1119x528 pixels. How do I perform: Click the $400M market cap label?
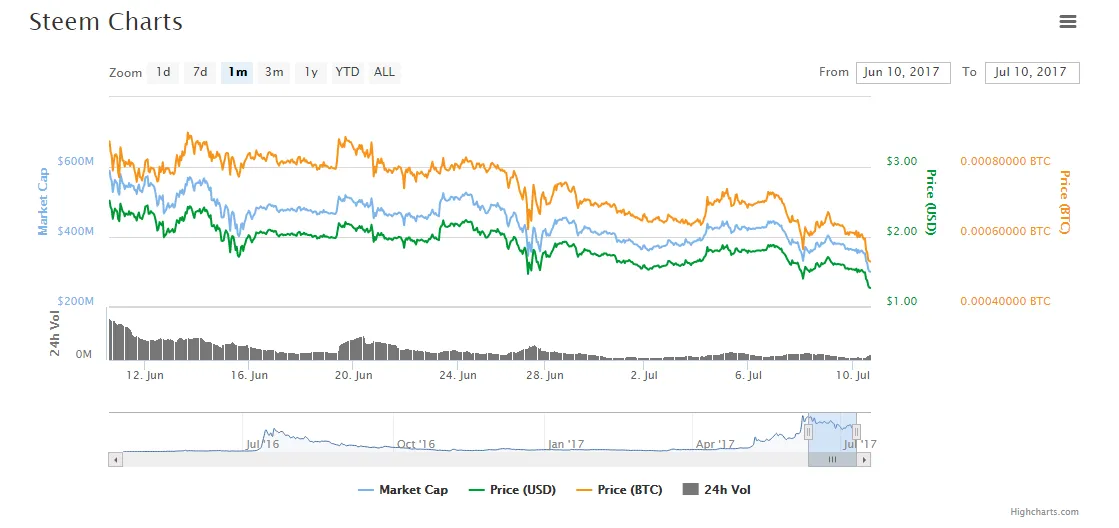(x=76, y=231)
